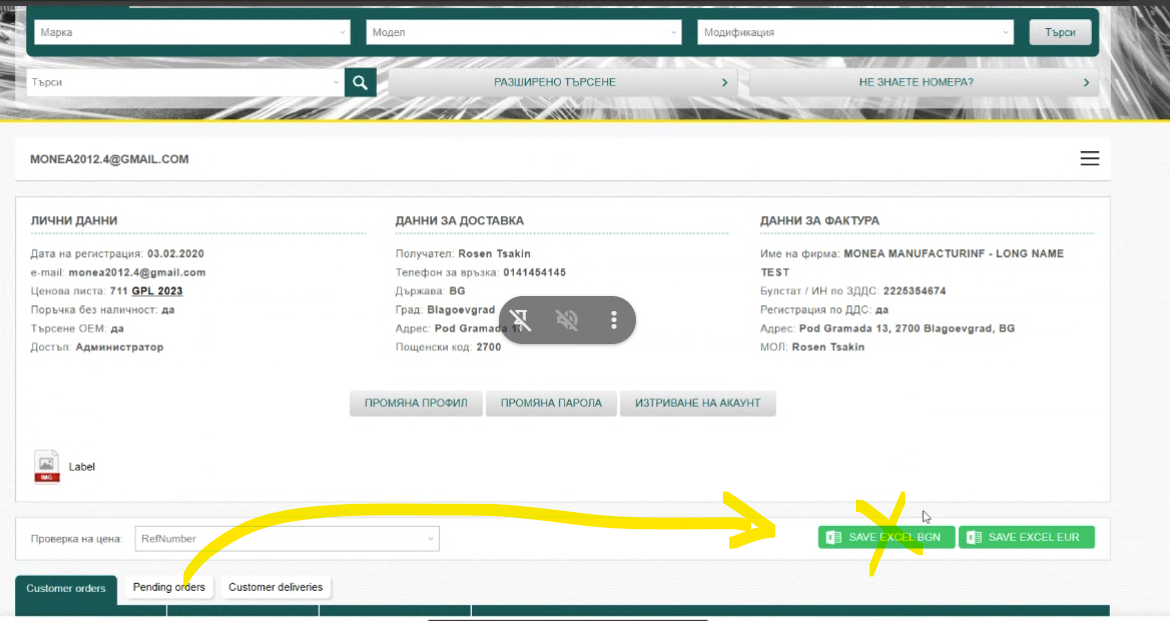This screenshot has width=1170, height=621.
Task: Expand the Марка dropdown
Action: pyautogui.click(x=192, y=32)
